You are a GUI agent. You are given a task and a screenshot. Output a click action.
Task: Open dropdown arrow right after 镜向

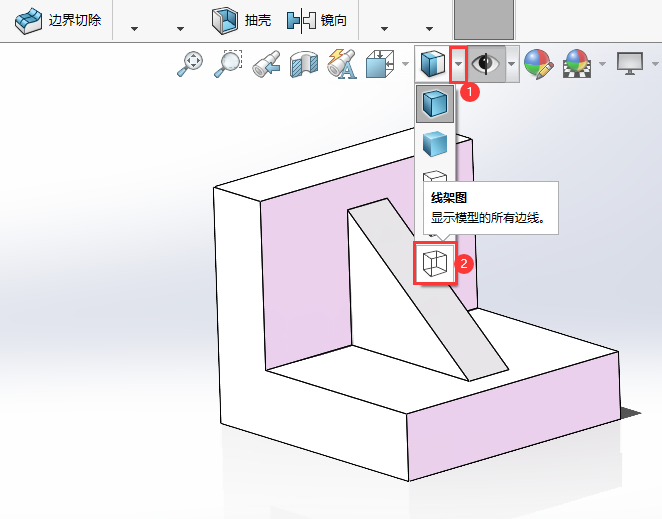(x=384, y=29)
